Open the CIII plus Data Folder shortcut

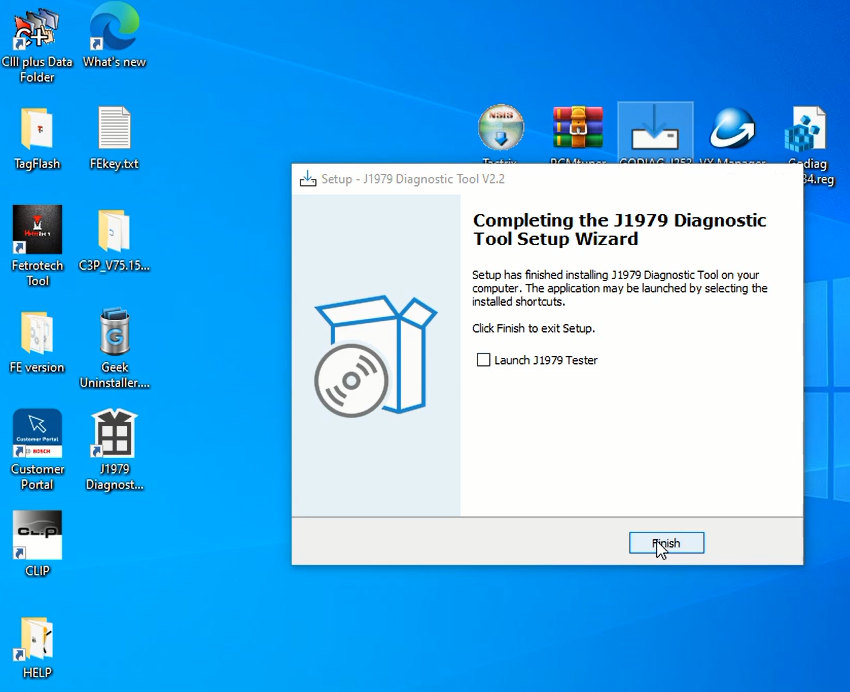tap(37, 30)
